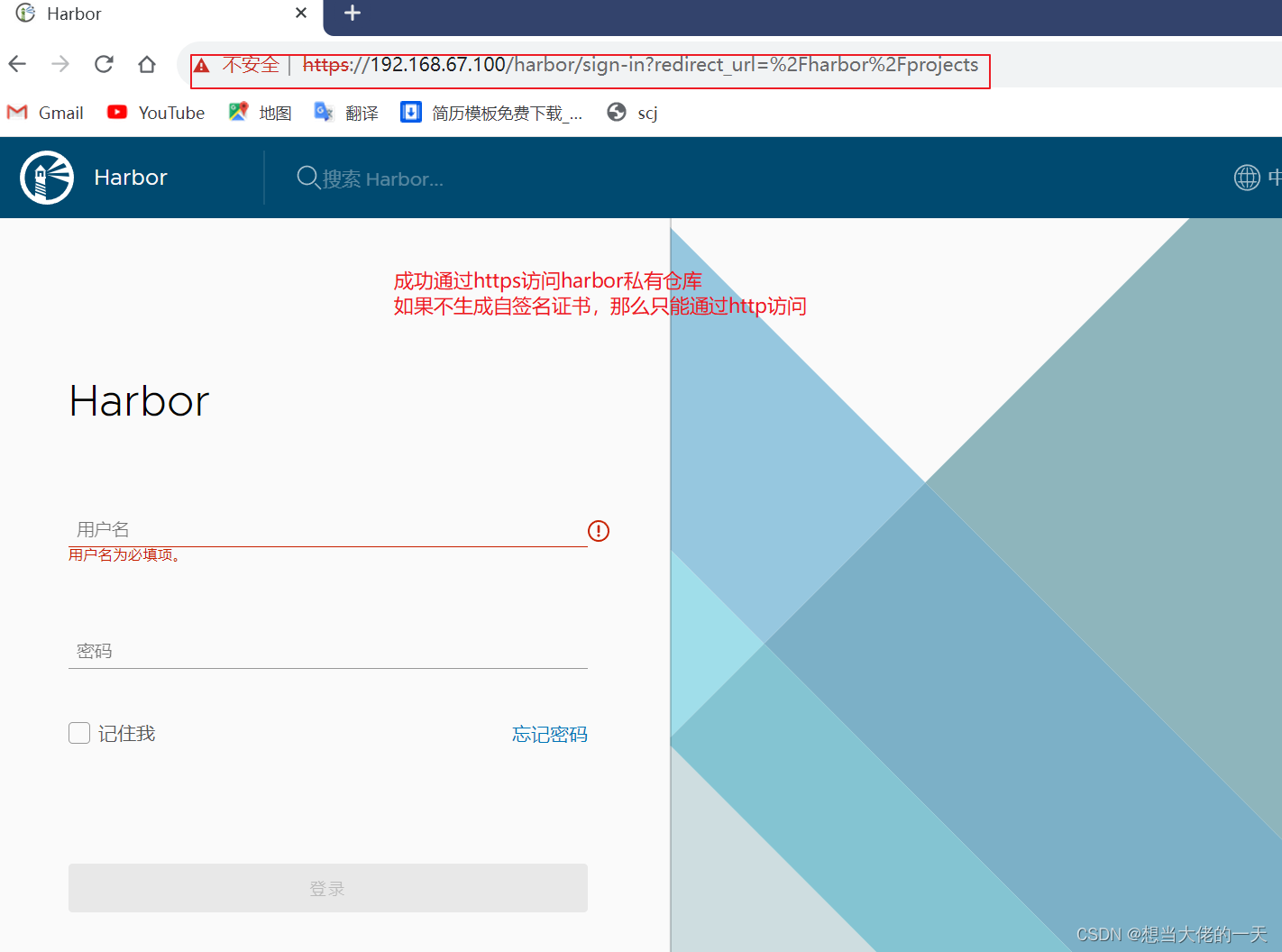Click the not-secure warning triangle icon
Image resolution: width=1282 pixels, height=952 pixels.
point(202,65)
